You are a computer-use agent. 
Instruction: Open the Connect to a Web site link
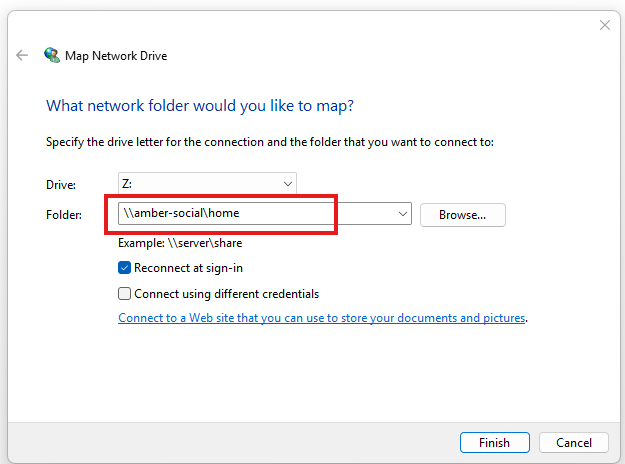(322, 318)
